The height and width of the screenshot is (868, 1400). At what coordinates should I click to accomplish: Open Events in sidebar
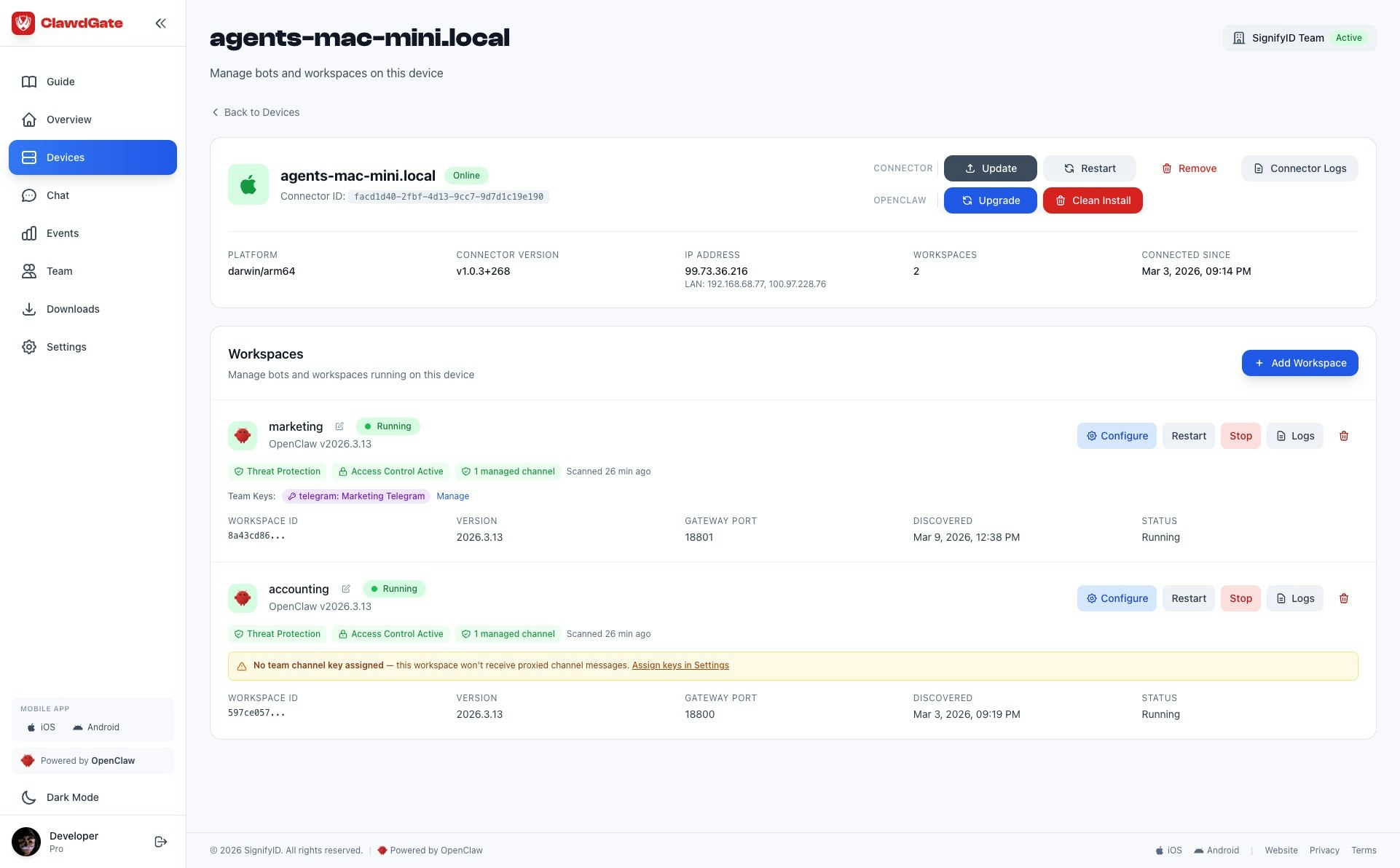63,233
